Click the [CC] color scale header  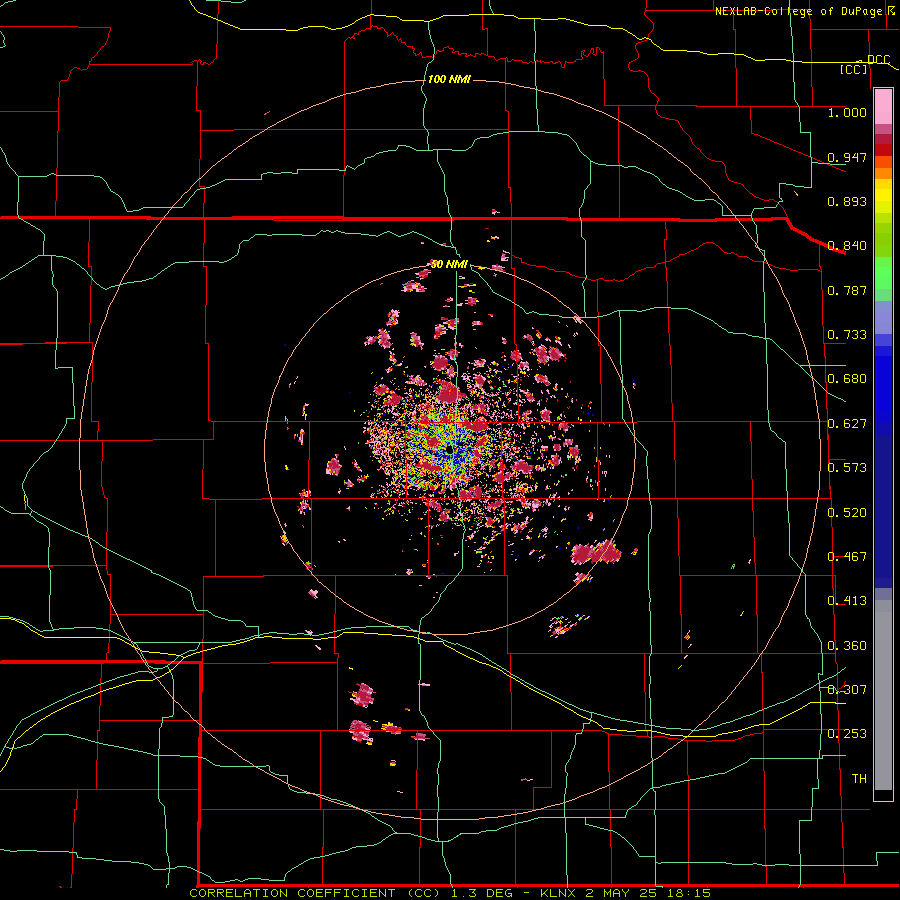pos(854,69)
